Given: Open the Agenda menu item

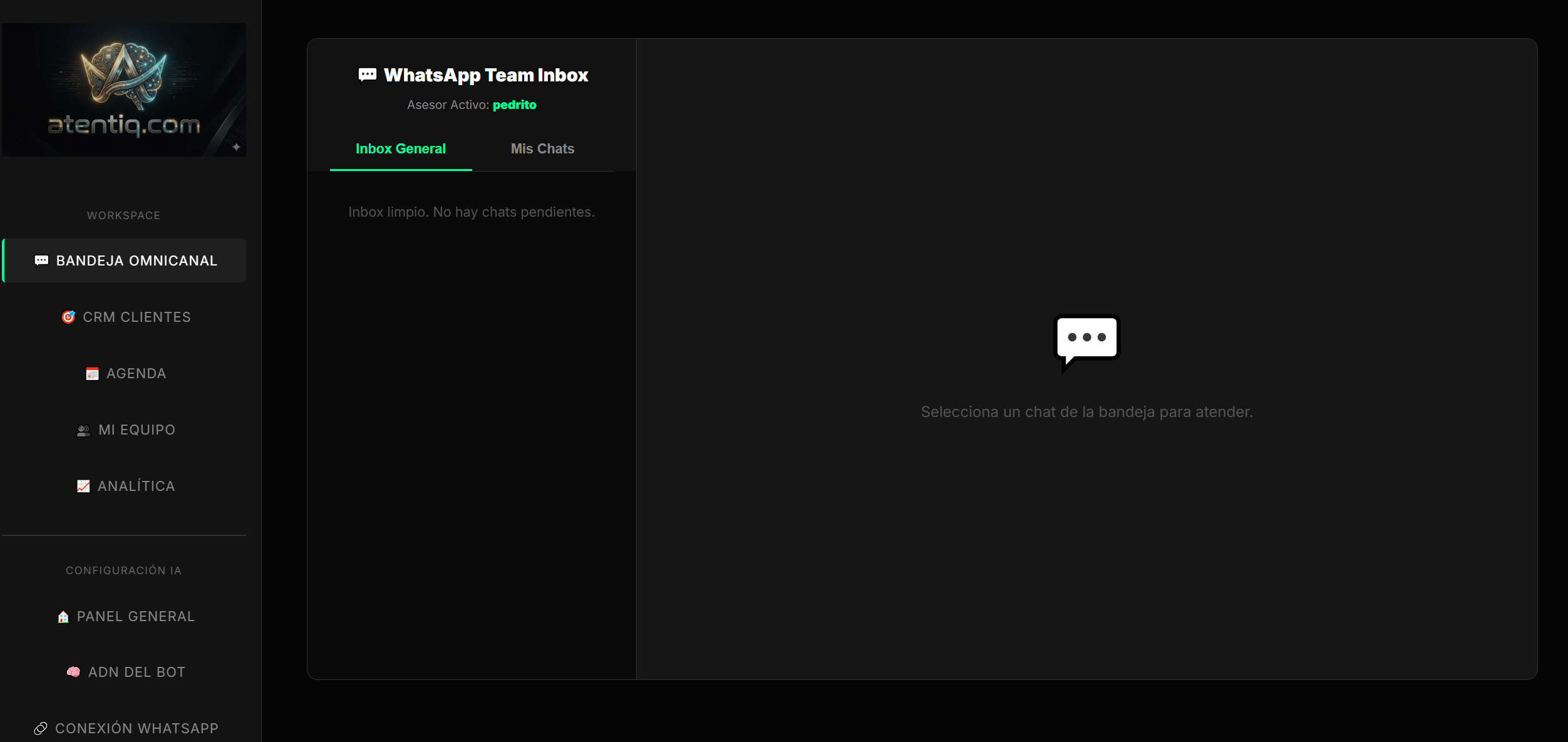Looking at the screenshot, I should 136,374.
